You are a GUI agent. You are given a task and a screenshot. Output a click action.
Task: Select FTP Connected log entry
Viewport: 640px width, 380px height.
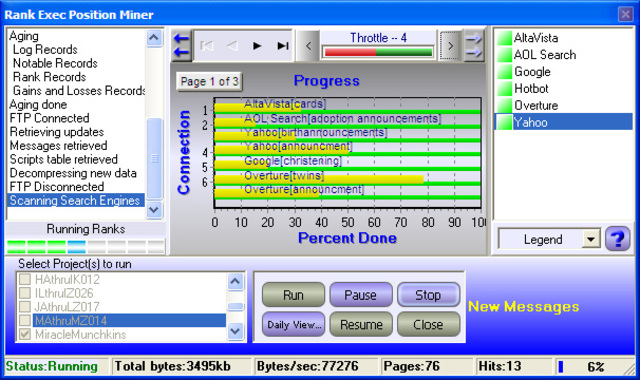click(49, 118)
